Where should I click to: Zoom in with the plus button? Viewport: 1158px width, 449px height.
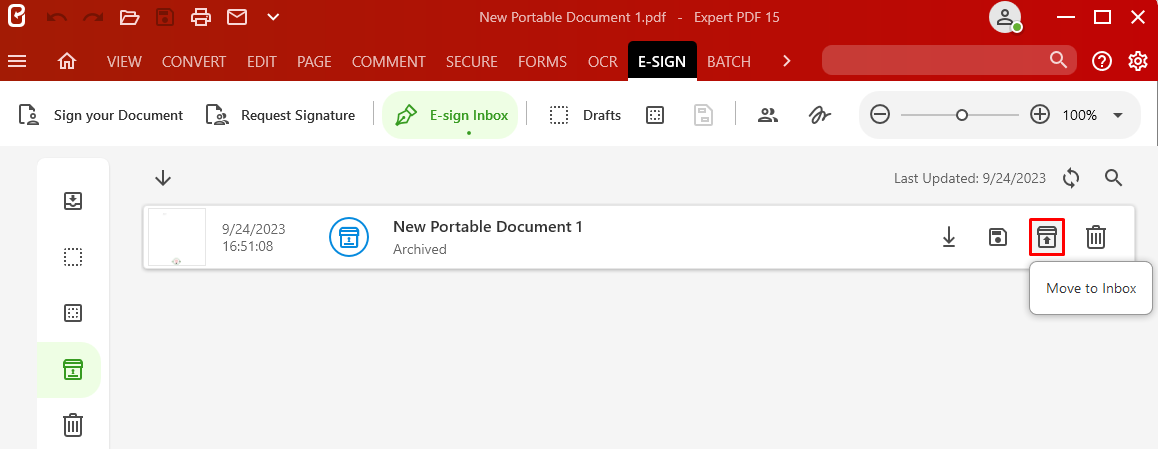click(1040, 115)
